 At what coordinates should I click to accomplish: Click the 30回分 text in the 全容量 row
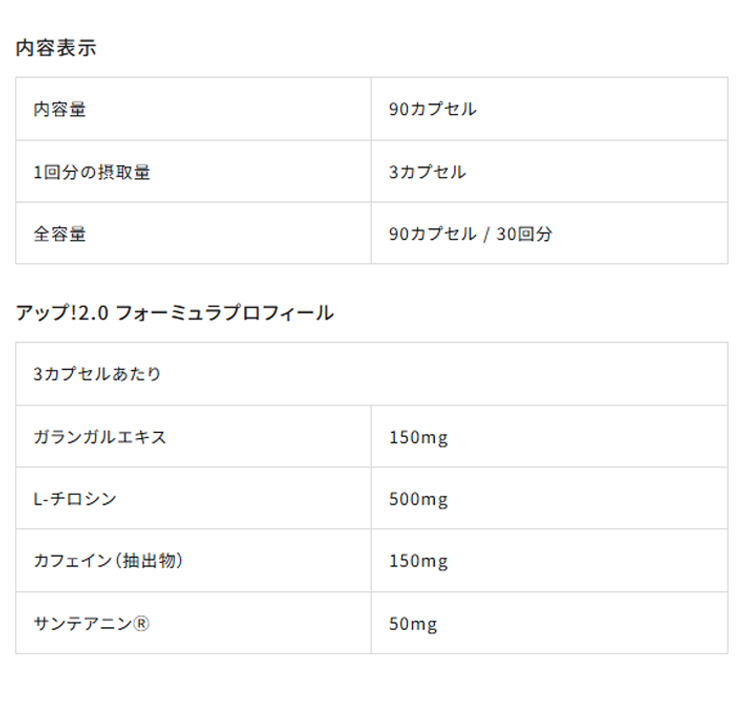[x=524, y=234]
